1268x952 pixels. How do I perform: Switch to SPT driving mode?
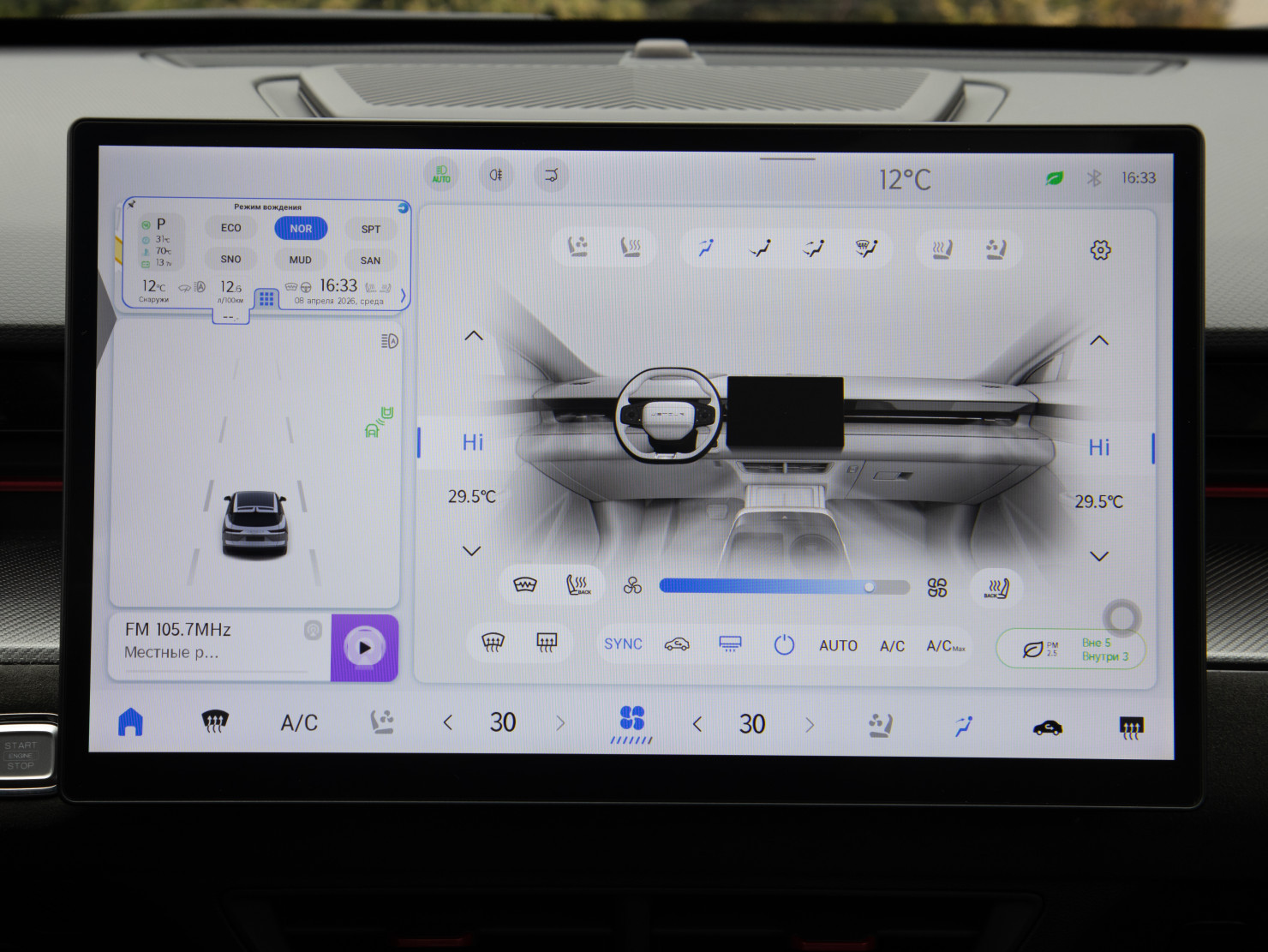(x=370, y=229)
